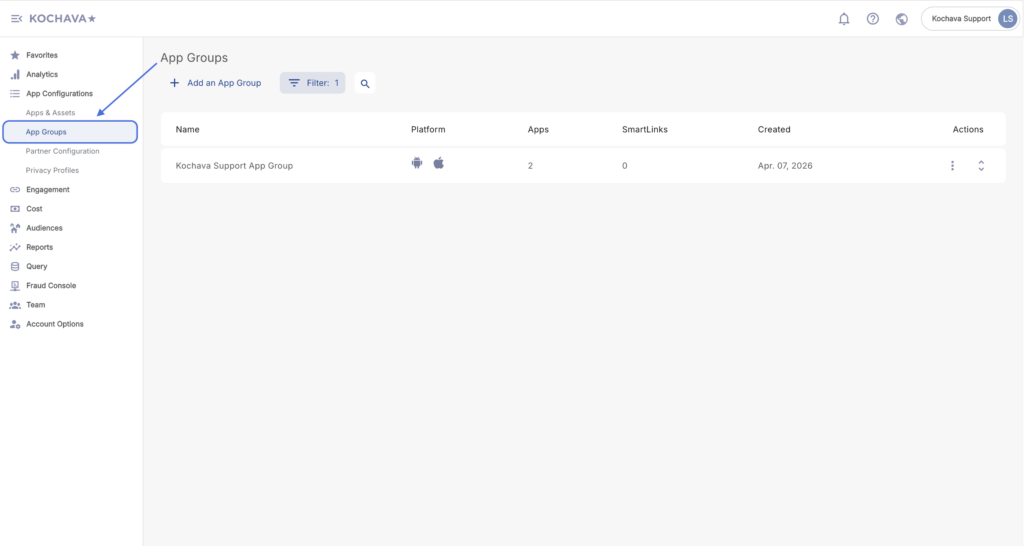Click the help question mark icon
This screenshot has height=546, width=1024.
point(873,19)
